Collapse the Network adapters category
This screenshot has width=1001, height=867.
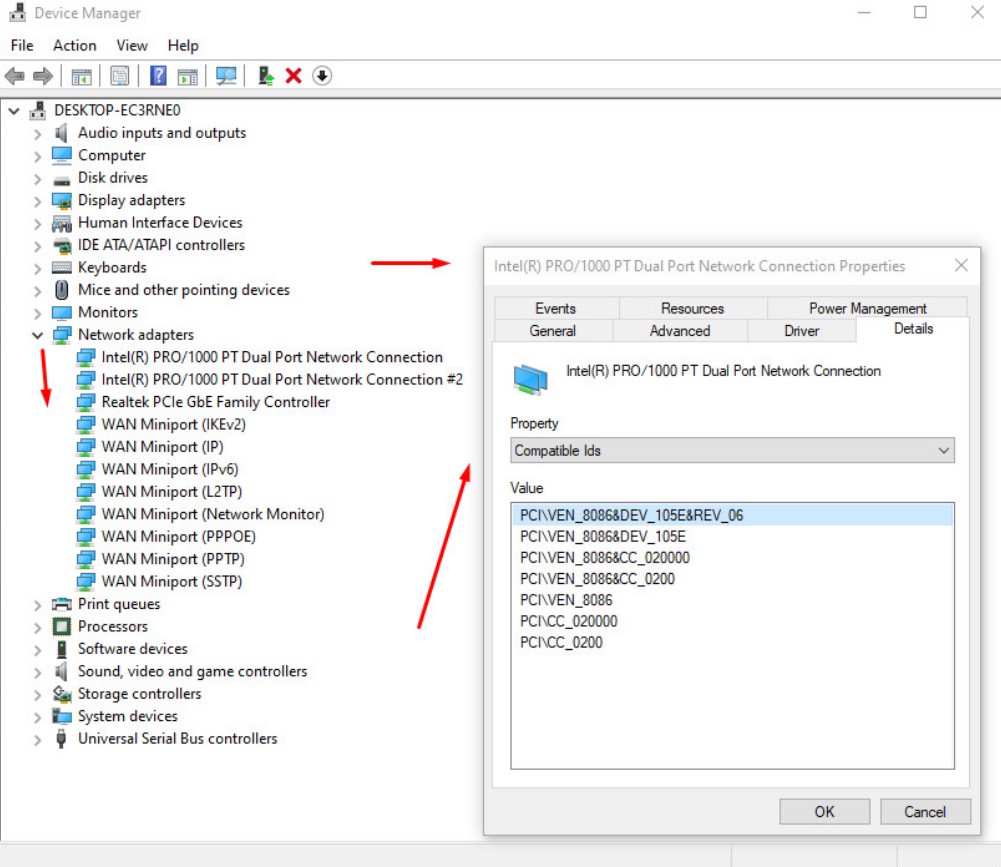pyautogui.click(x=38, y=335)
